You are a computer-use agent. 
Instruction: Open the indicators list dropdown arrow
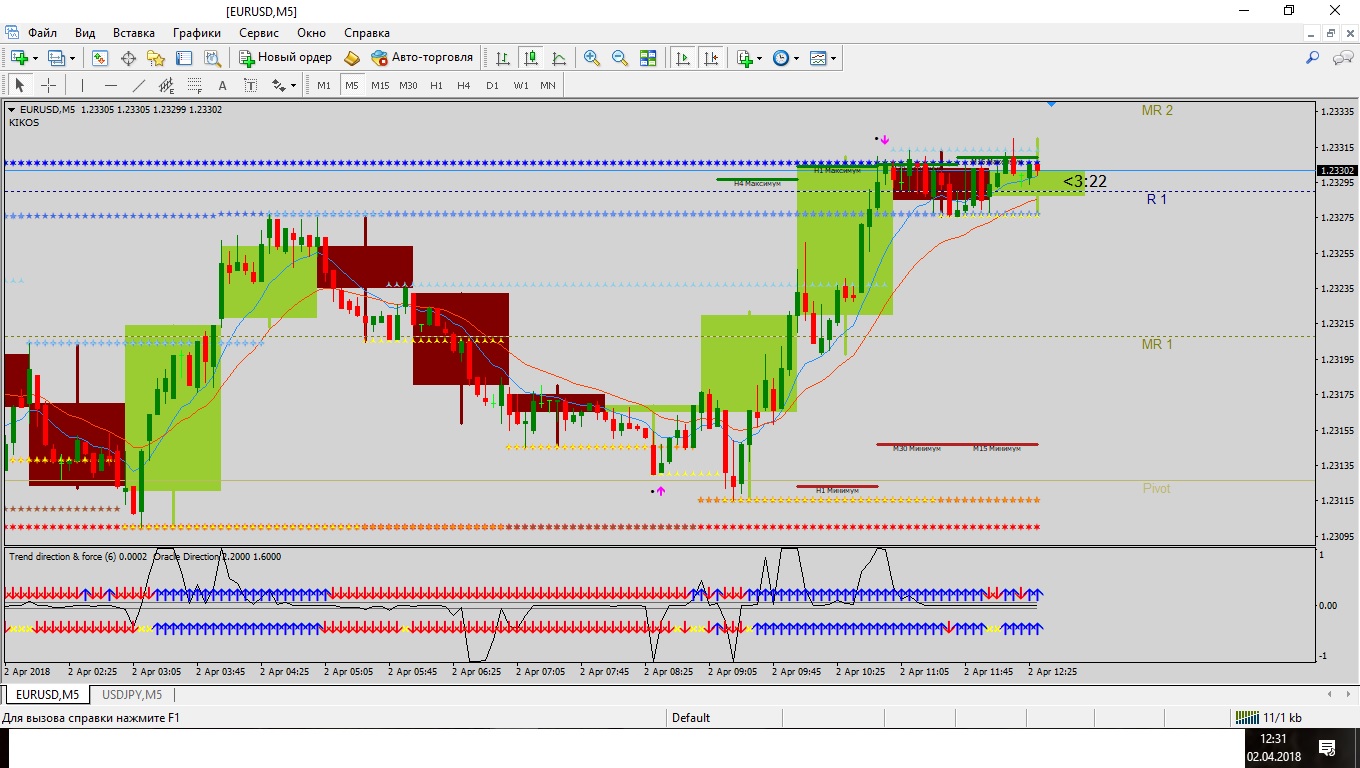point(760,58)
